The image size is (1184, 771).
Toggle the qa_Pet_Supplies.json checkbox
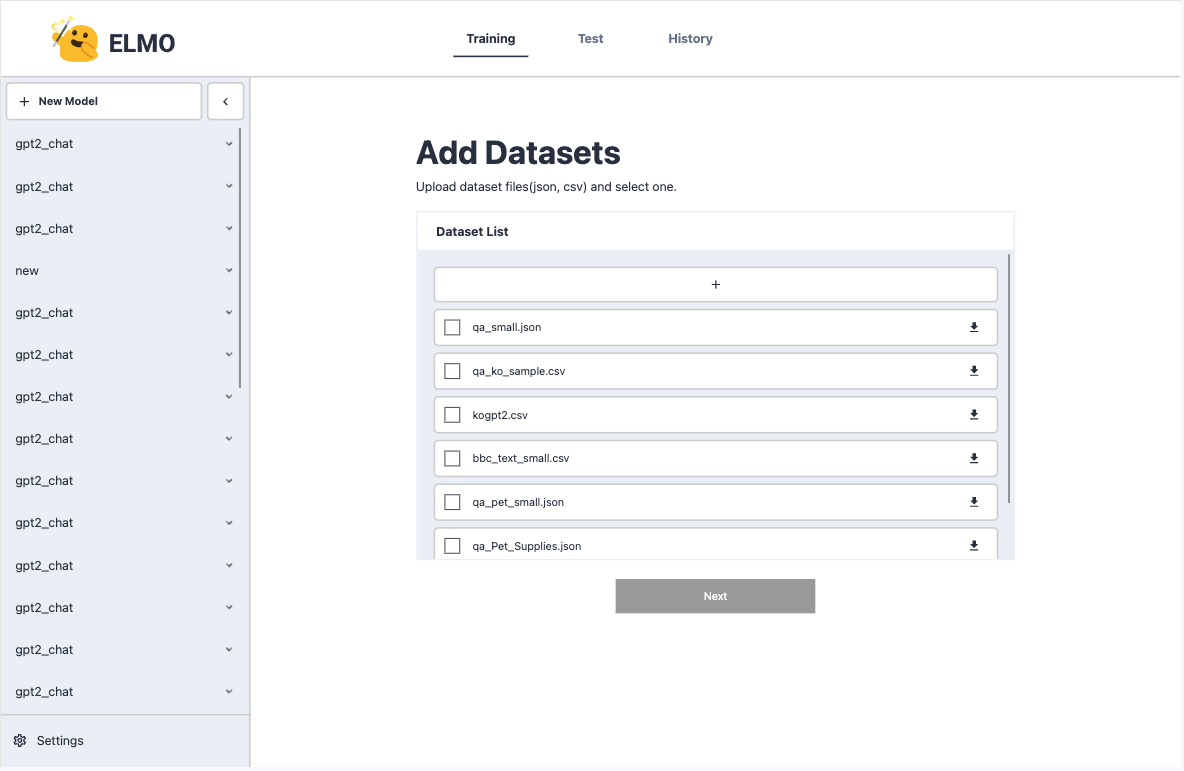452,545
